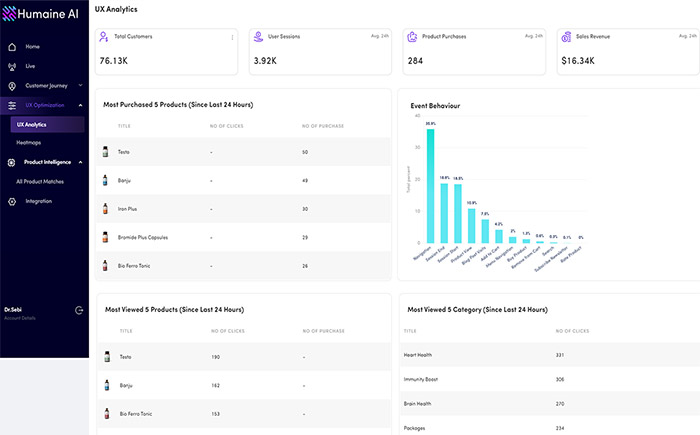This screenshot has height=435, width=700.
Task: Click the Total Customers card icon
Action: click(105, 37)
